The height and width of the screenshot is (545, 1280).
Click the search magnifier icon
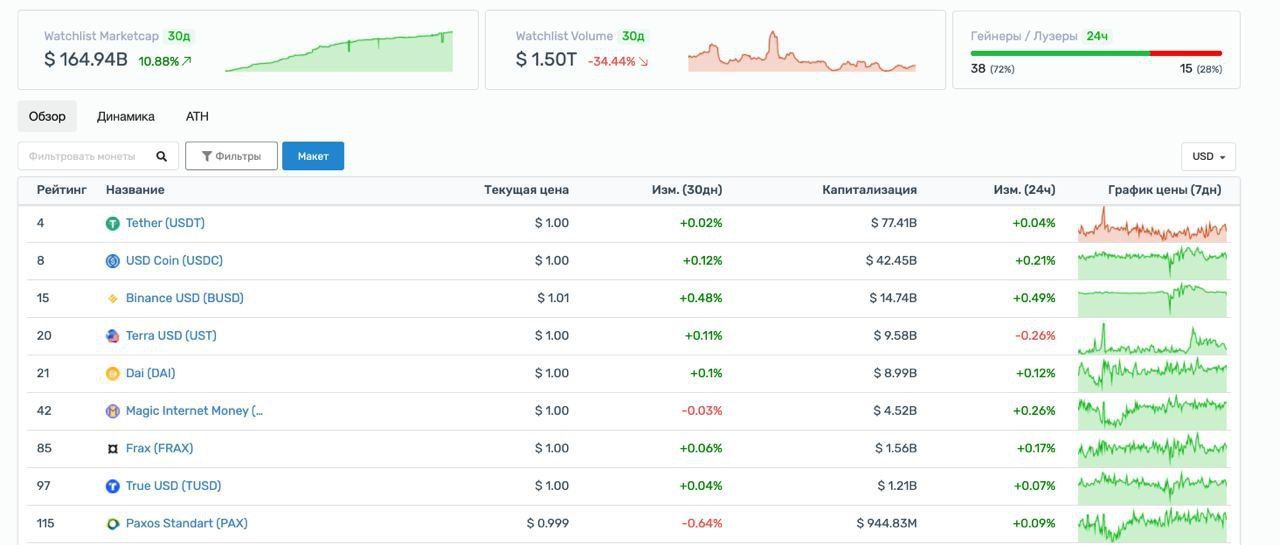coord(161,156)
